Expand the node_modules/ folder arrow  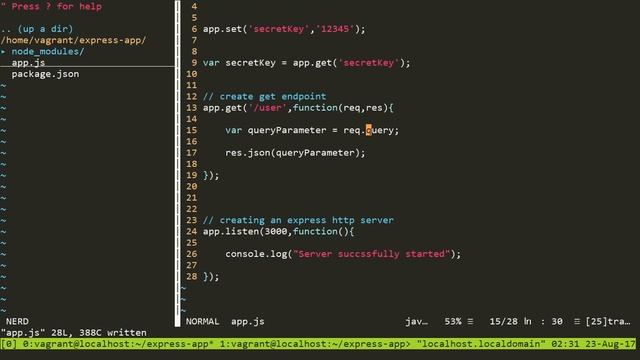[x=3, y=51]
